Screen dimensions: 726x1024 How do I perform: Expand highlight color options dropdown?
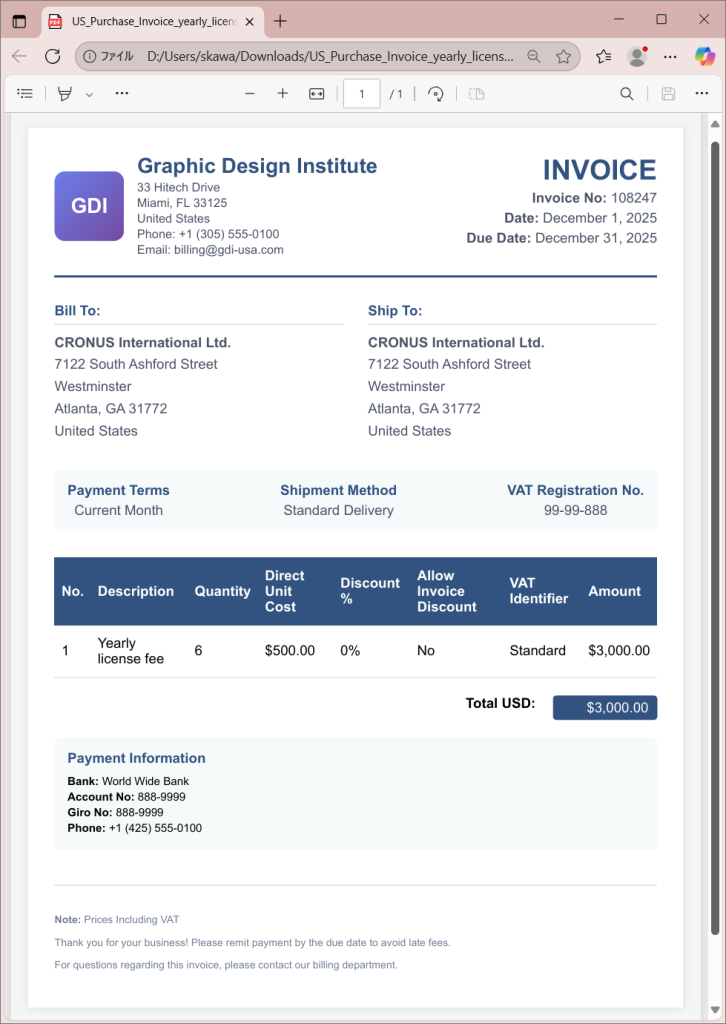click(x=89, y=94)
